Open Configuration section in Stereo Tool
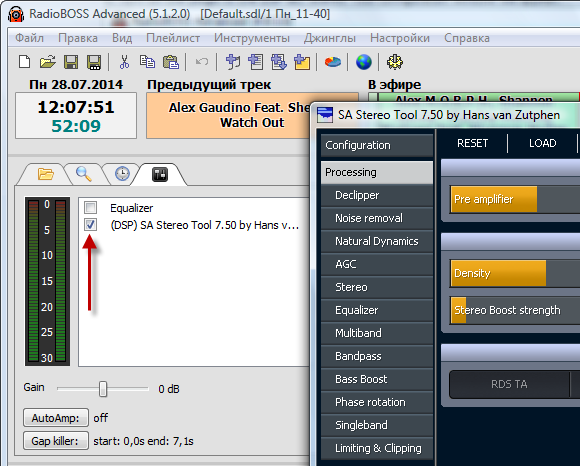Screen dimensions: 580x466 [x=377, y=145]
